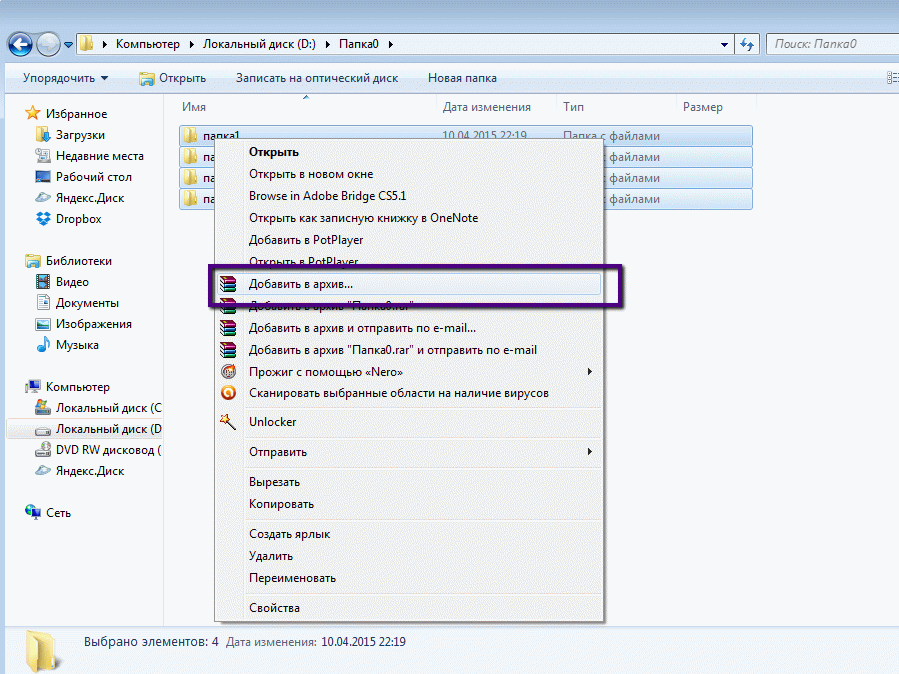Click WinRAR icon beside Папка0.rar e-mail entry
Viewport: 899px width, 674px height.
228,350
